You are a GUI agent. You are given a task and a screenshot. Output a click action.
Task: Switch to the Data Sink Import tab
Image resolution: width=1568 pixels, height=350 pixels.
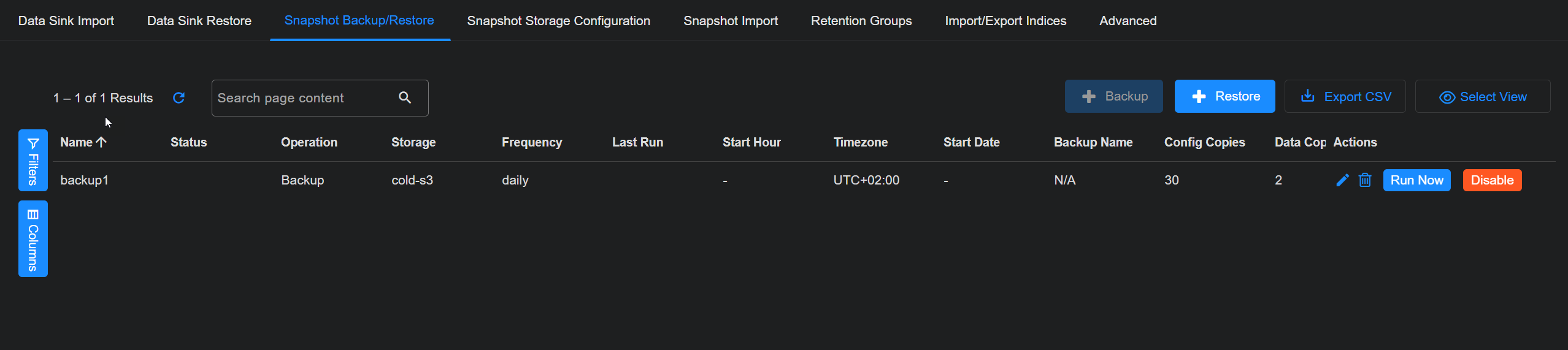pos(66,21)
